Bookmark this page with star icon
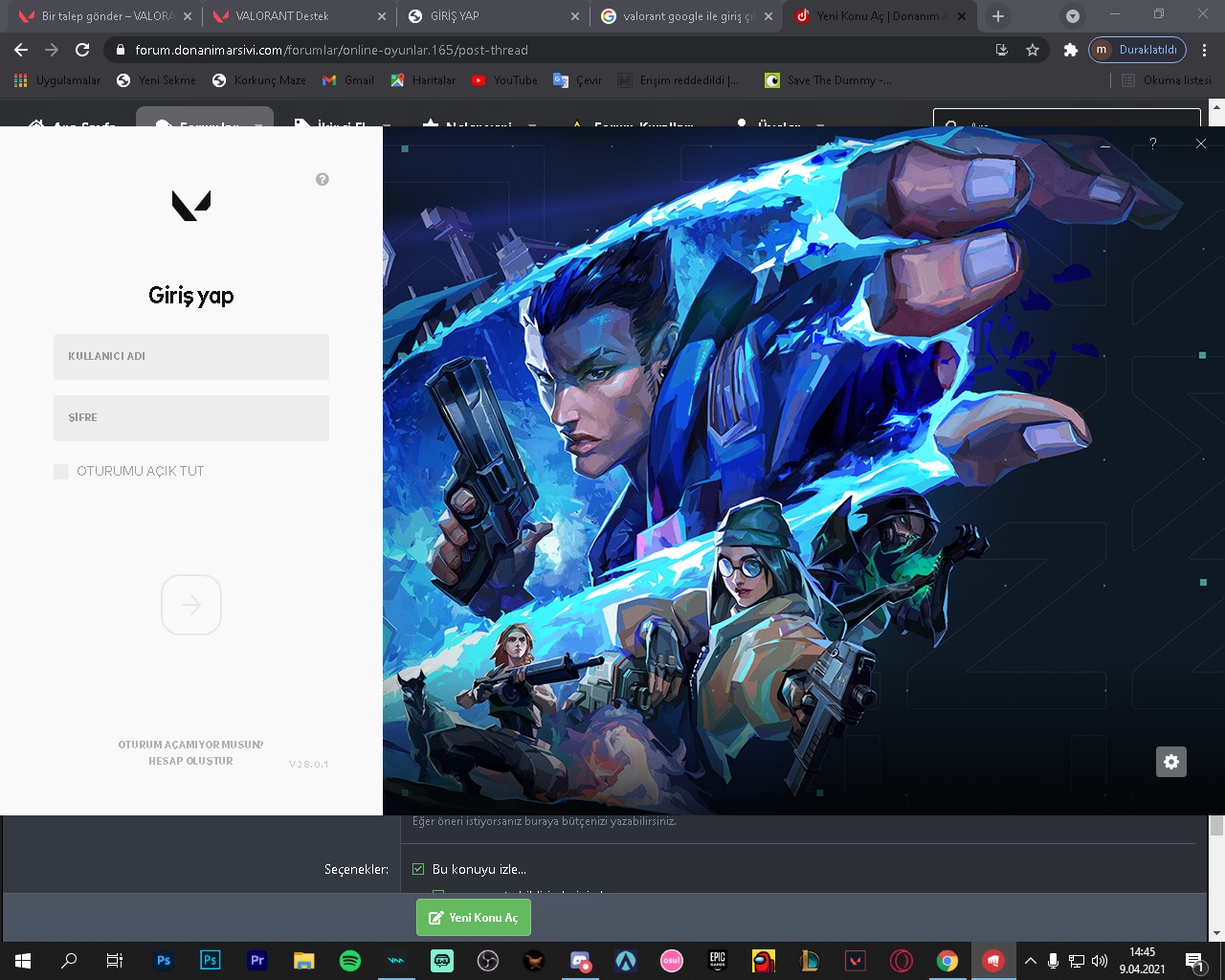Viewport: 1225px width, 980px height. 1033,50
